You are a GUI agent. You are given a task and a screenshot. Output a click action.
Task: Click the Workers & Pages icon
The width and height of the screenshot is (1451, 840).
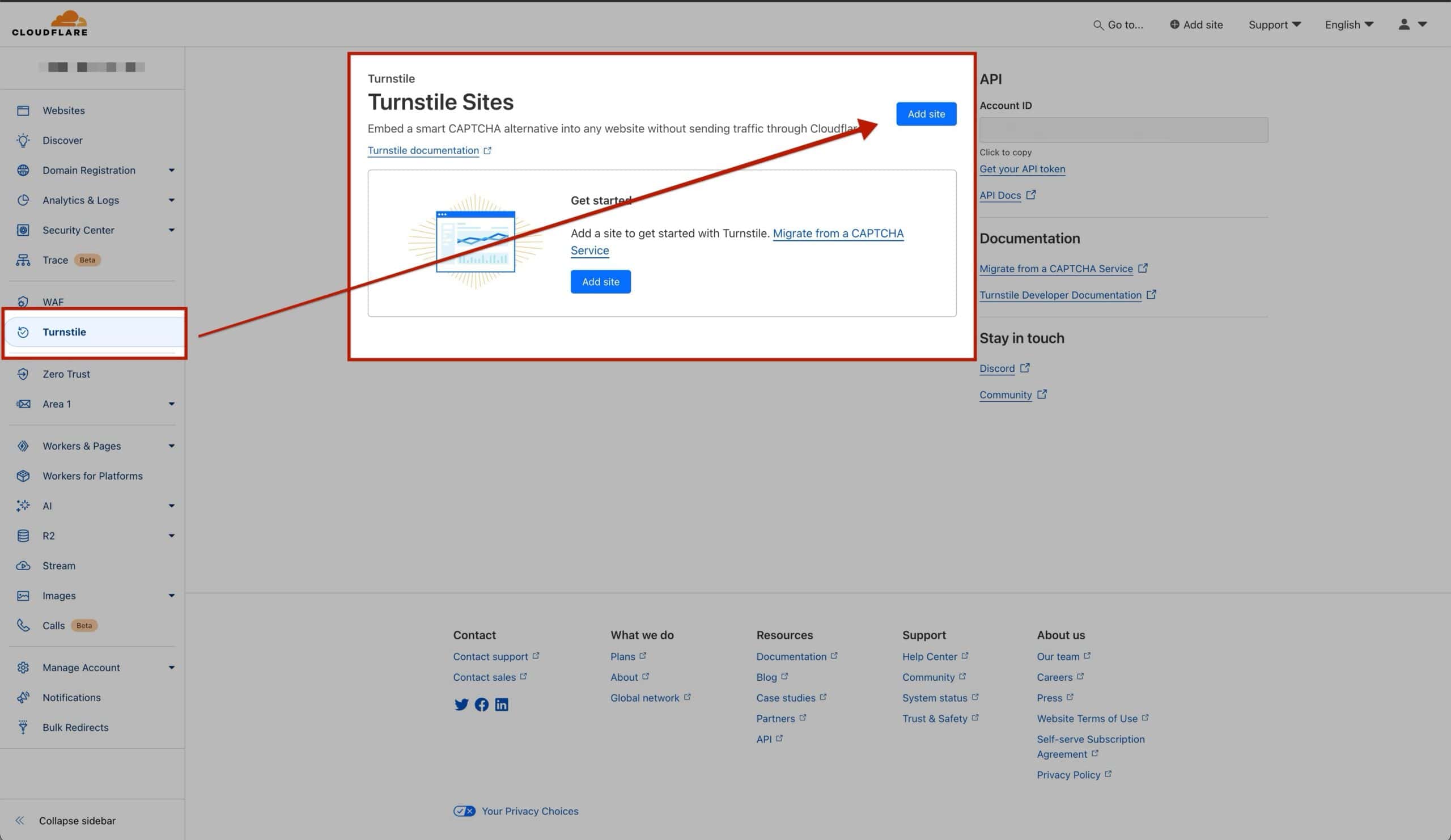(x=23, y=446)
